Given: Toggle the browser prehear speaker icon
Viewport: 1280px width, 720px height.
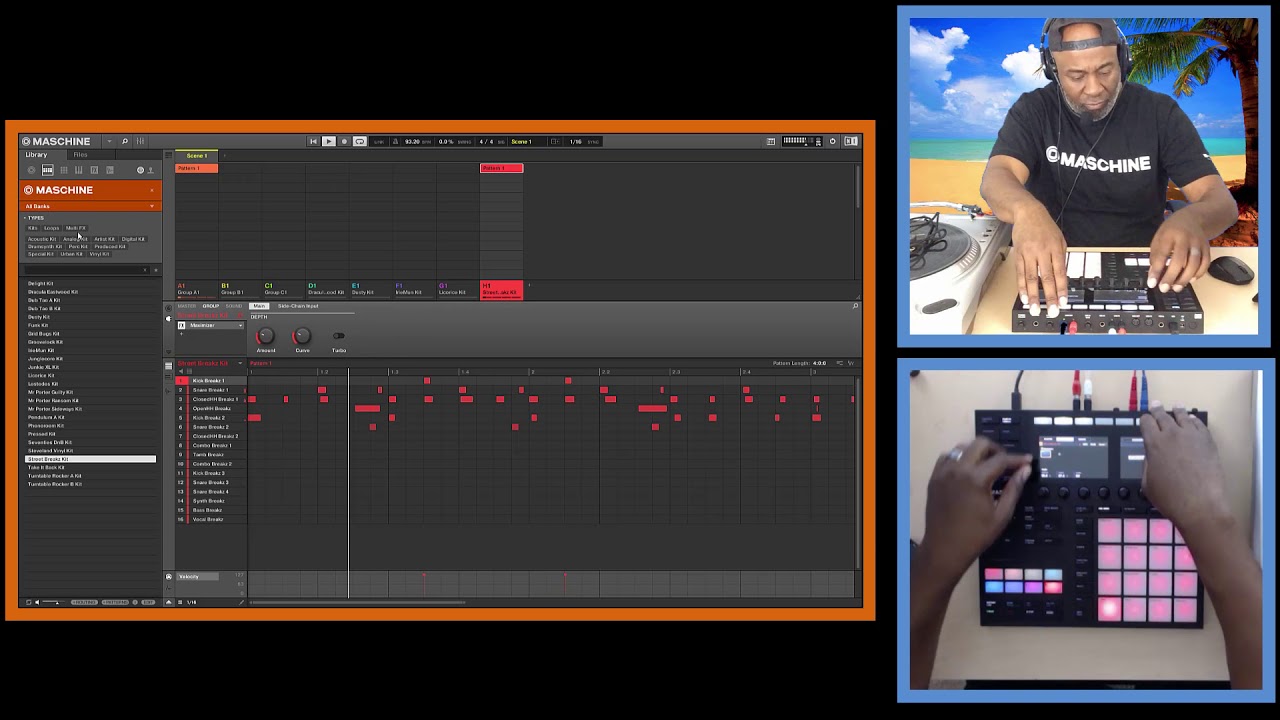Looking at the screenshot, I should pos(37,602).
